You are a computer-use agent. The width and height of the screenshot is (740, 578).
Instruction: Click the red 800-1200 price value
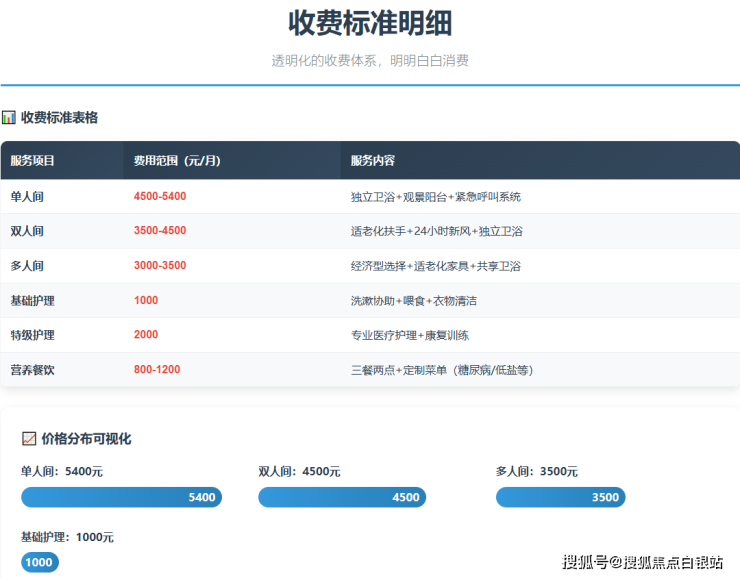(157, 370)
